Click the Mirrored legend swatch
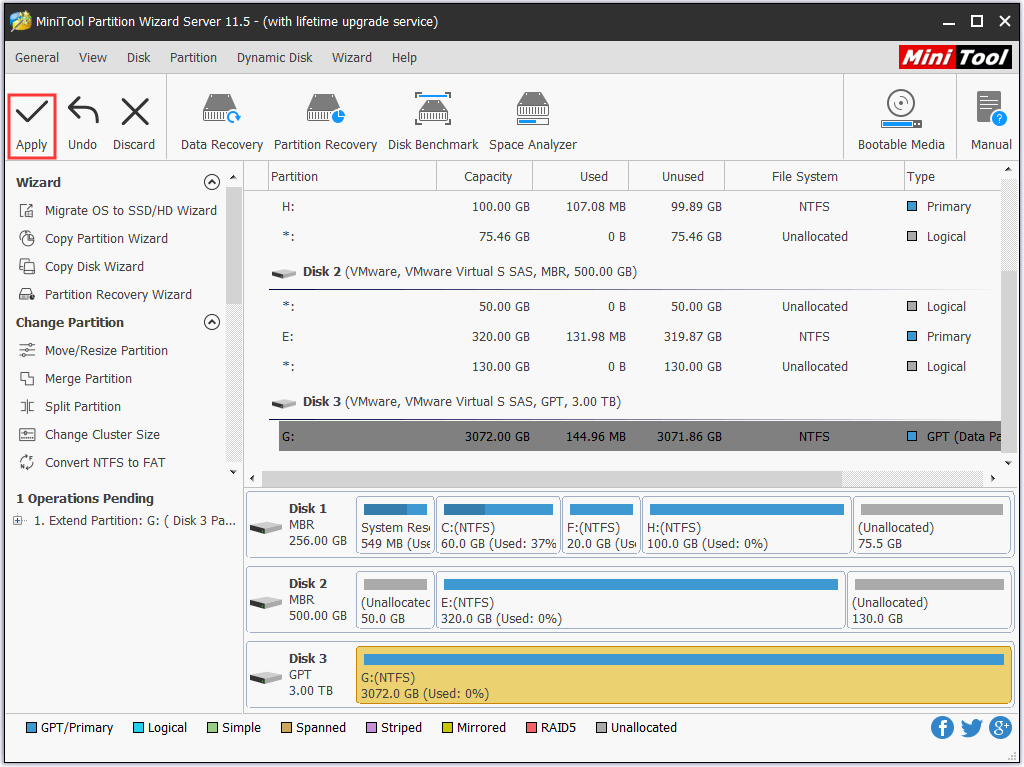The image size is (1024, 767). click(x=447, y=728)
